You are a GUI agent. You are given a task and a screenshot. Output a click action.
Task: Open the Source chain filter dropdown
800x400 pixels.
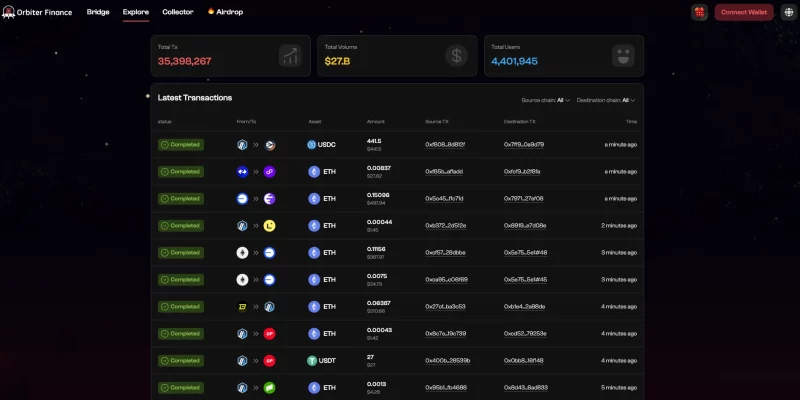(545, 101)
